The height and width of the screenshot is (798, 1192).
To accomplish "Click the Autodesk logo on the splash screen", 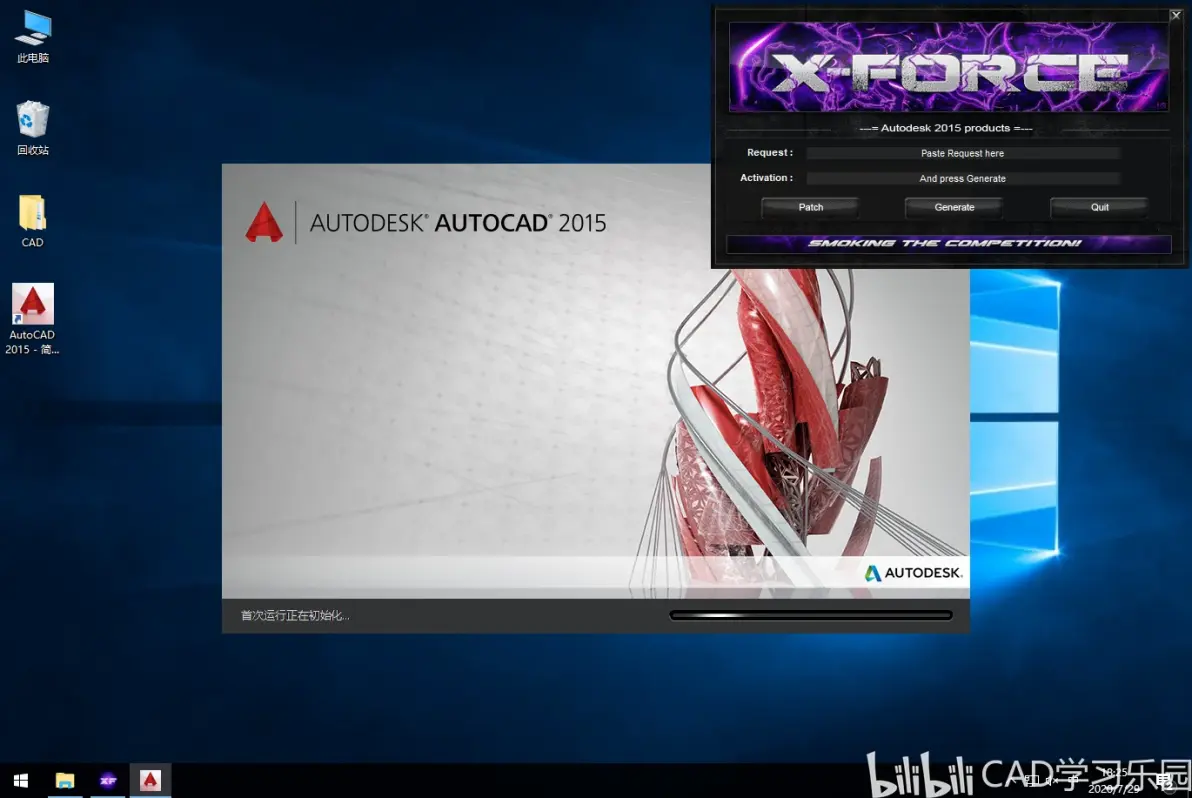I will coord(913,572).
